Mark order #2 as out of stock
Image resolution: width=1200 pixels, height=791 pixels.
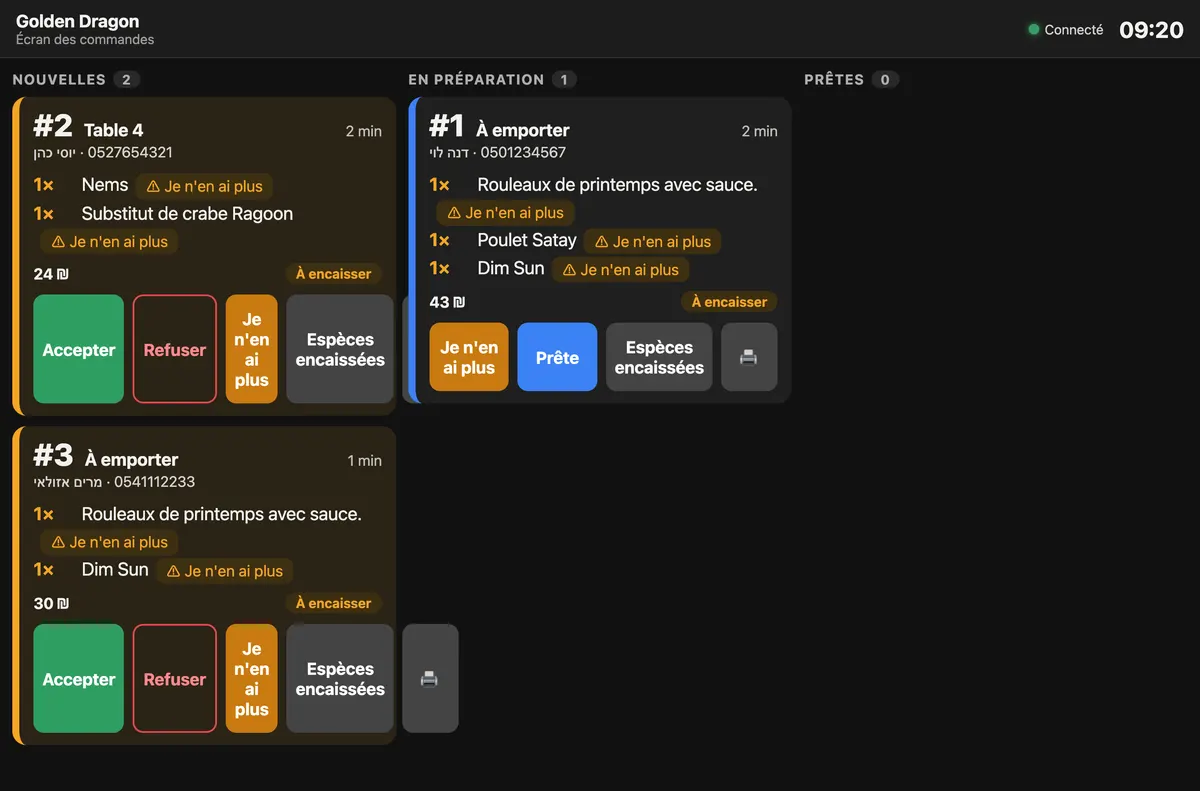252,349
